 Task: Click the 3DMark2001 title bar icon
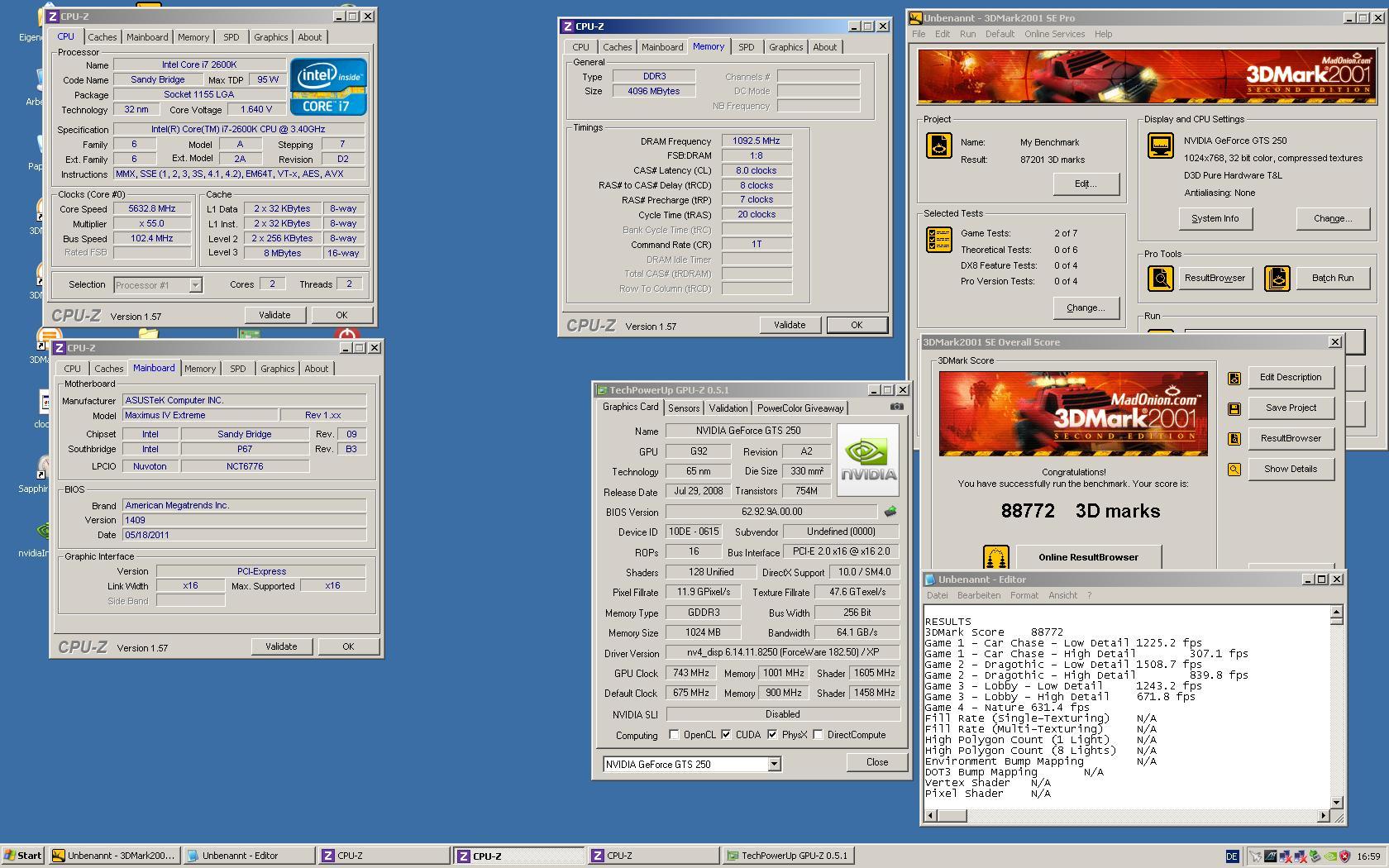tap(915, 18)
